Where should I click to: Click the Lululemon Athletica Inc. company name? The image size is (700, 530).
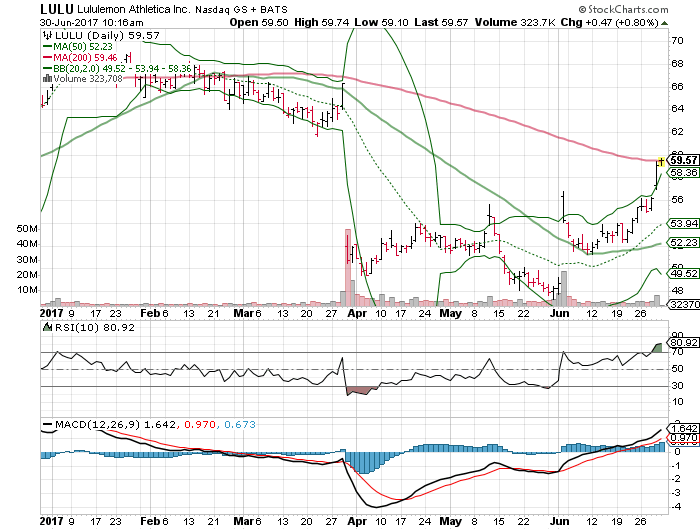pyautogui.click(x=133, y=9)
